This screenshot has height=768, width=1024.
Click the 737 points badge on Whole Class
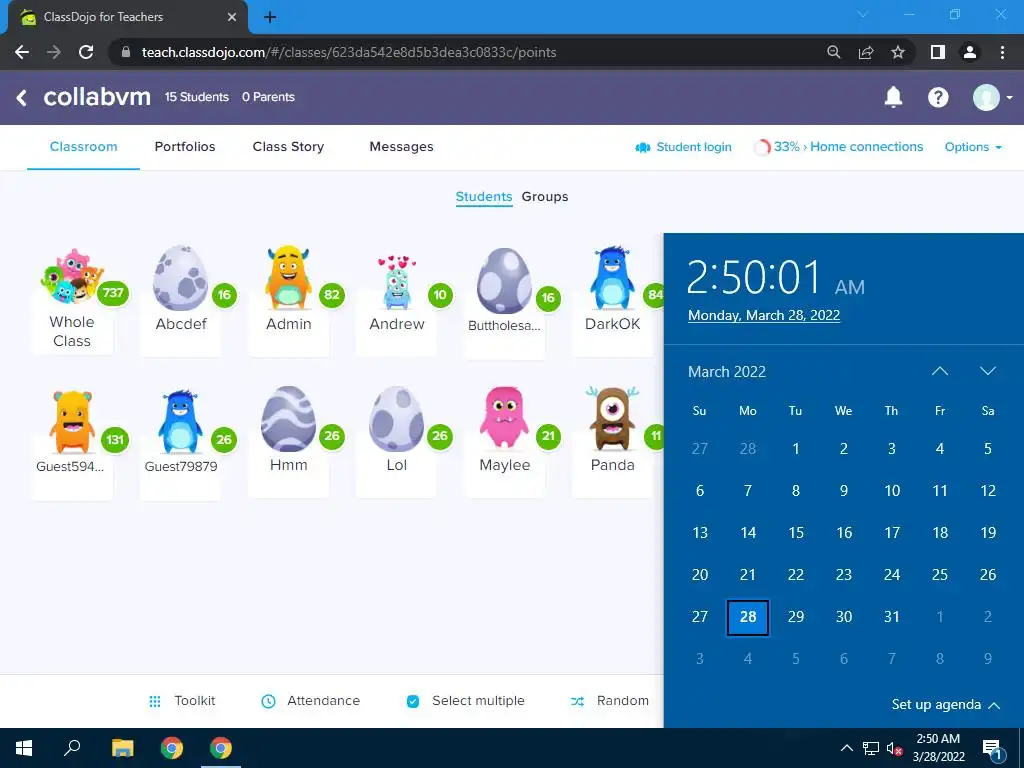(x=113, y=293)
